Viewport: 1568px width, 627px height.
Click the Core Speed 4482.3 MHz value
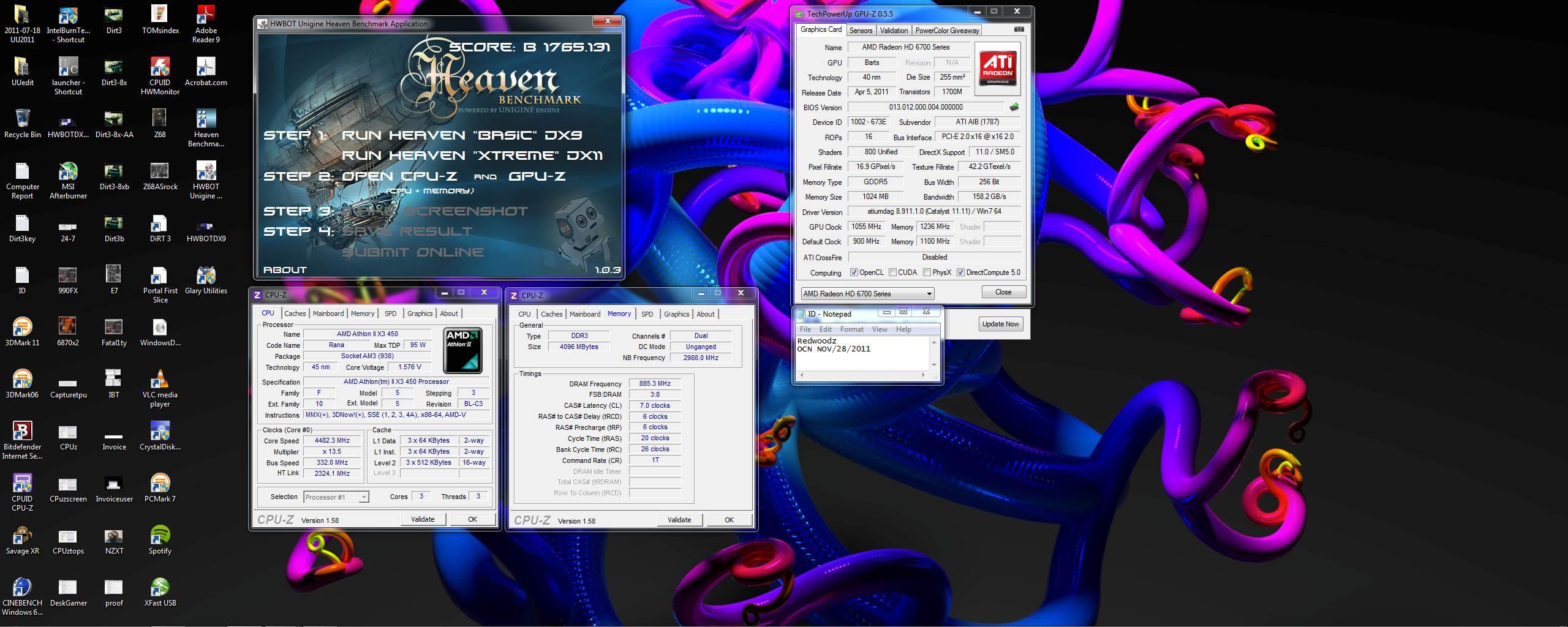332,440
